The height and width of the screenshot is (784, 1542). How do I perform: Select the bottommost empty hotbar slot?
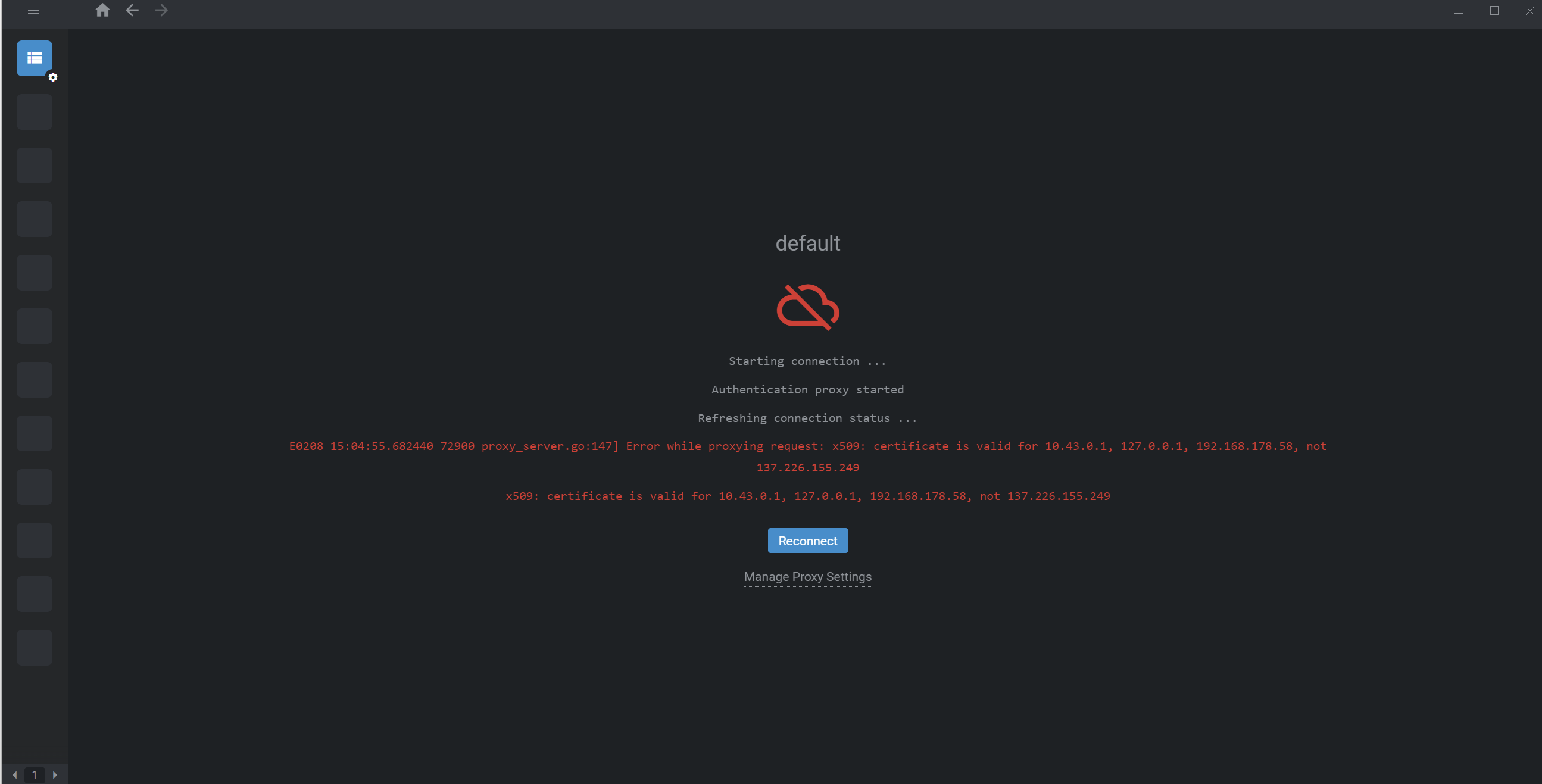click(x=34, y=648)
